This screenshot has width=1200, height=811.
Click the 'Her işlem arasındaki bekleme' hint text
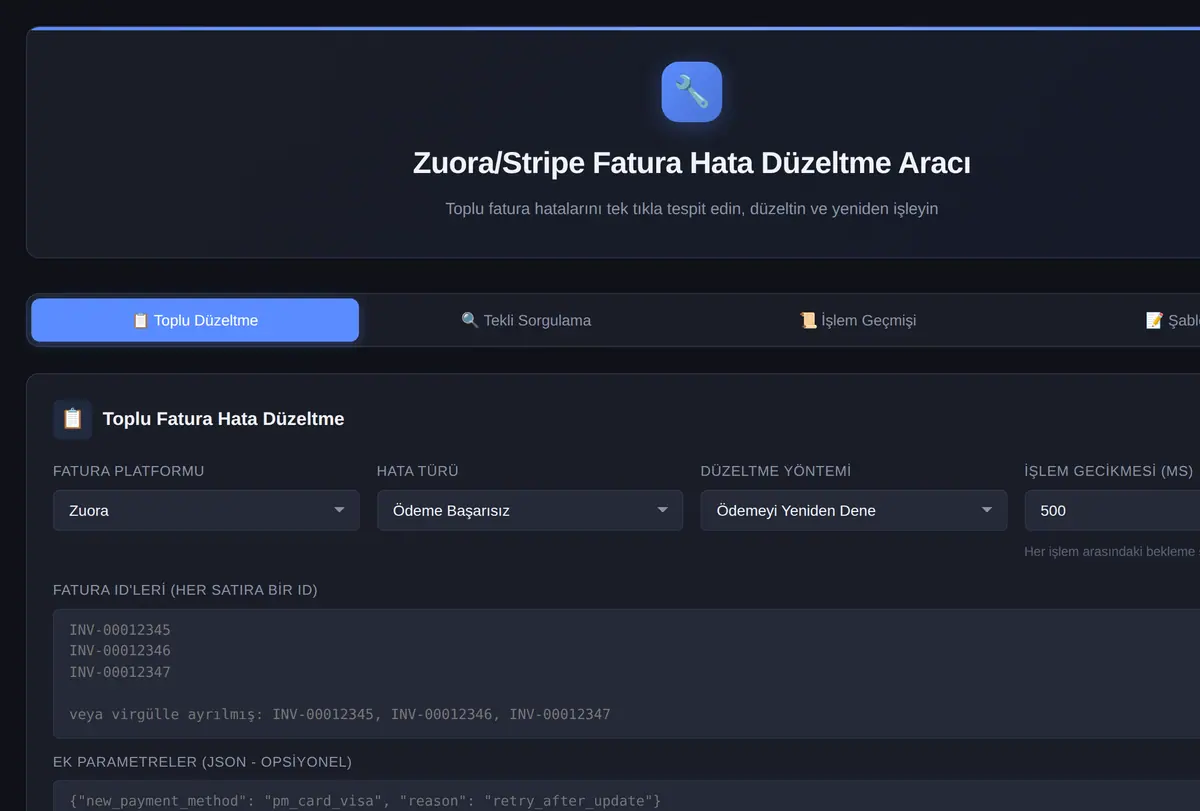(1111, 551)
